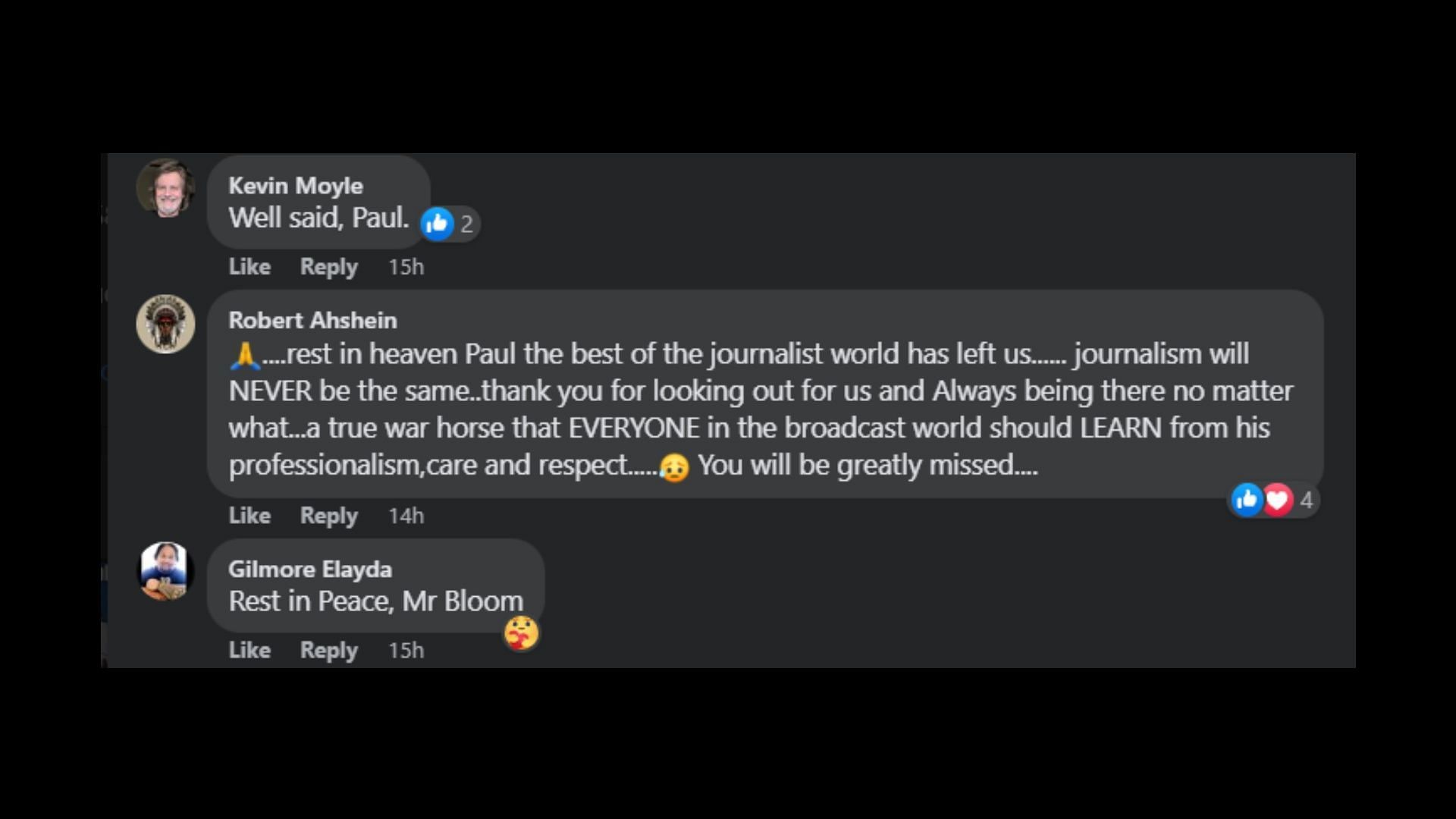Reply to Kevin Moyle's comment
The height and width of the screenshot is (819, 1456).
point(328,267)
